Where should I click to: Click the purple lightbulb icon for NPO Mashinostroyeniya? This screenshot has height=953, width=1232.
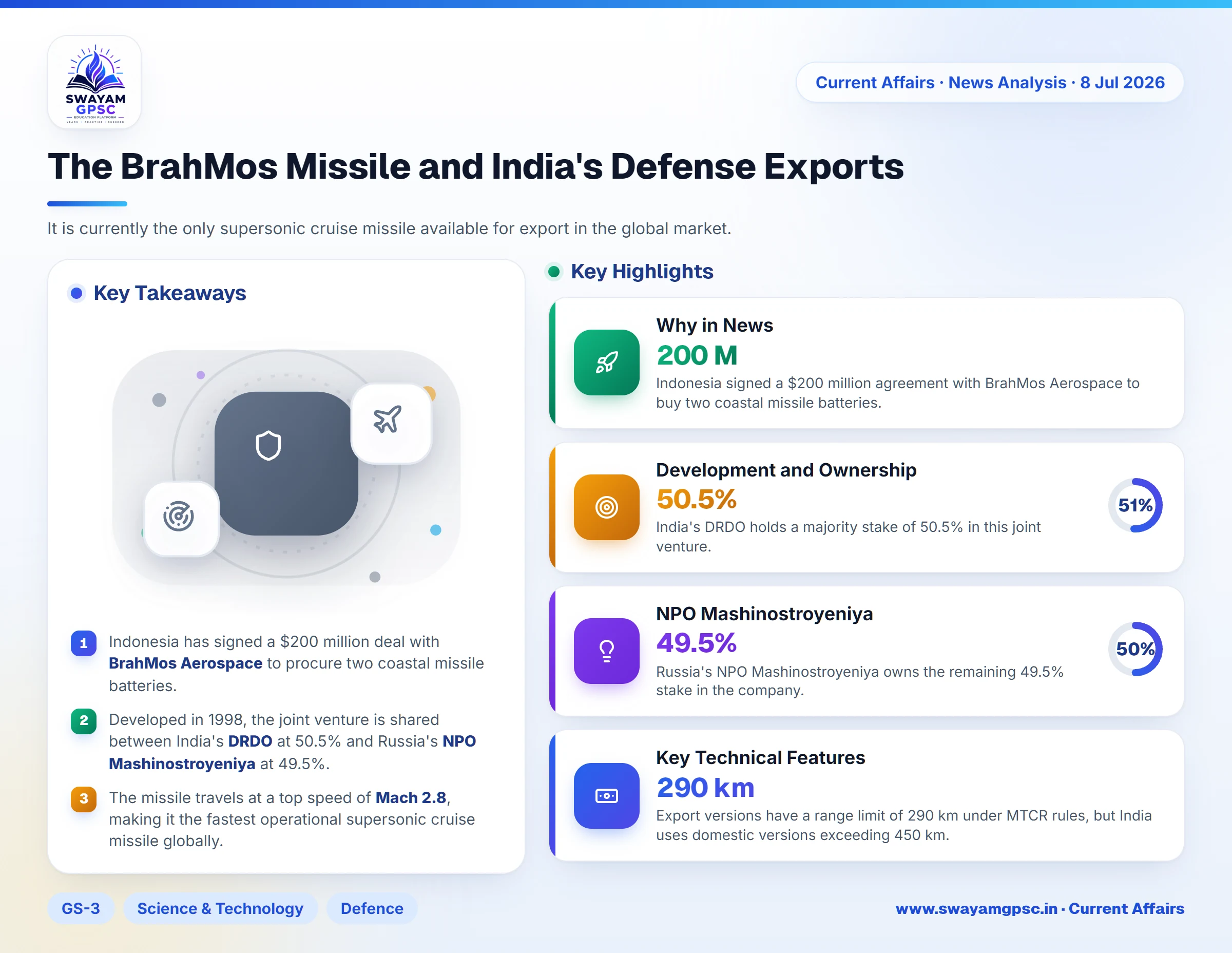pos(606,651)
